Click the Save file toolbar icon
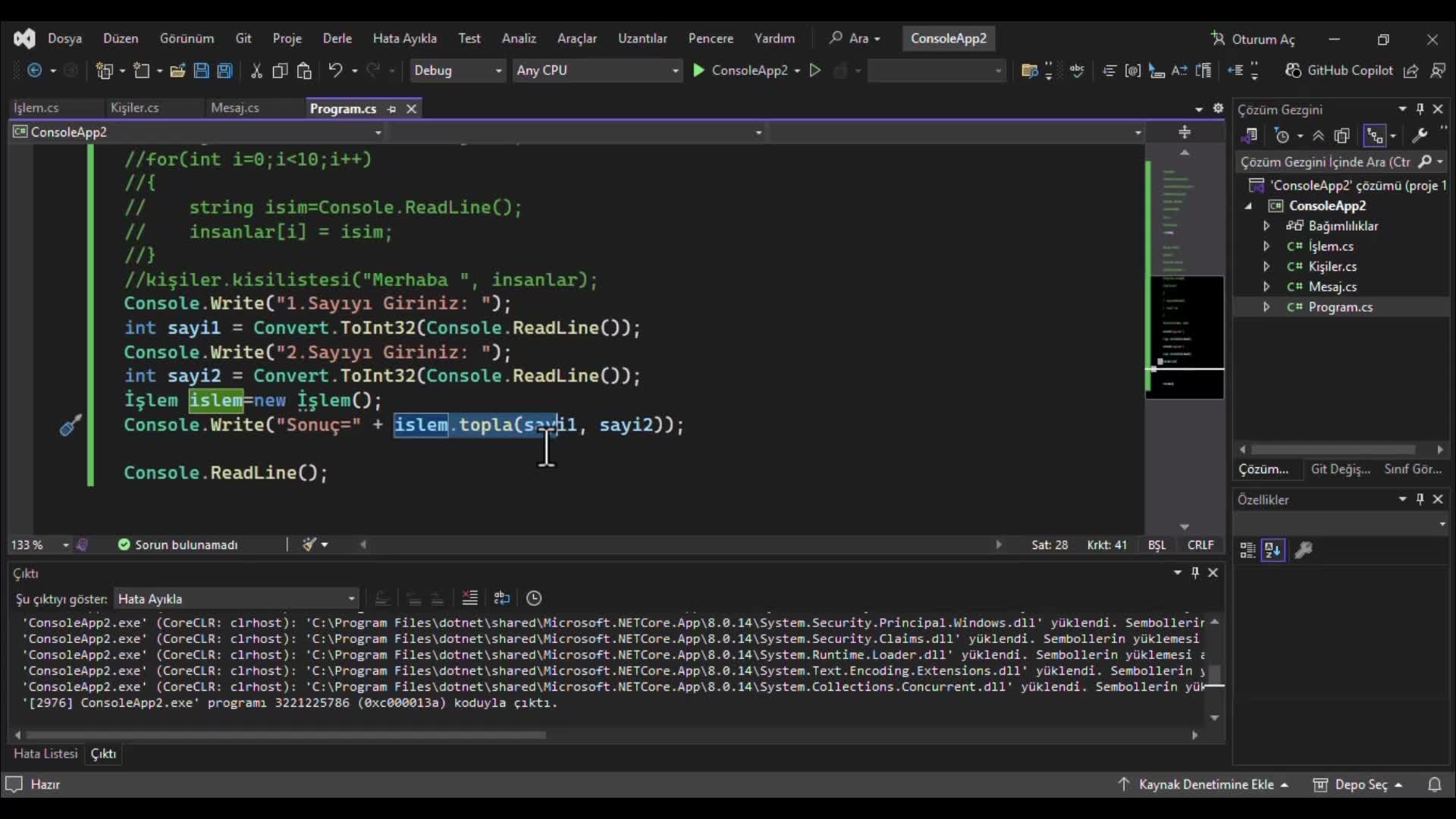This screenshot has height=819, width=1456. click(201, 71)
